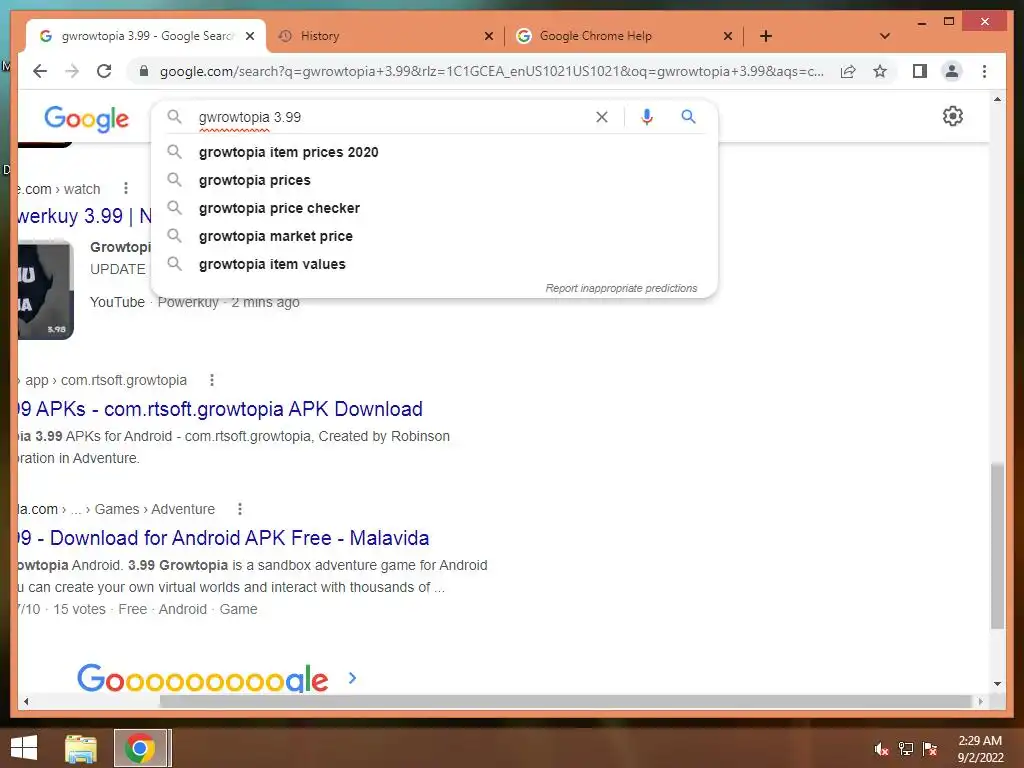Screen dimensions: 1024x768
Task: Open Chrome three-dot menu
Action: 984,71
